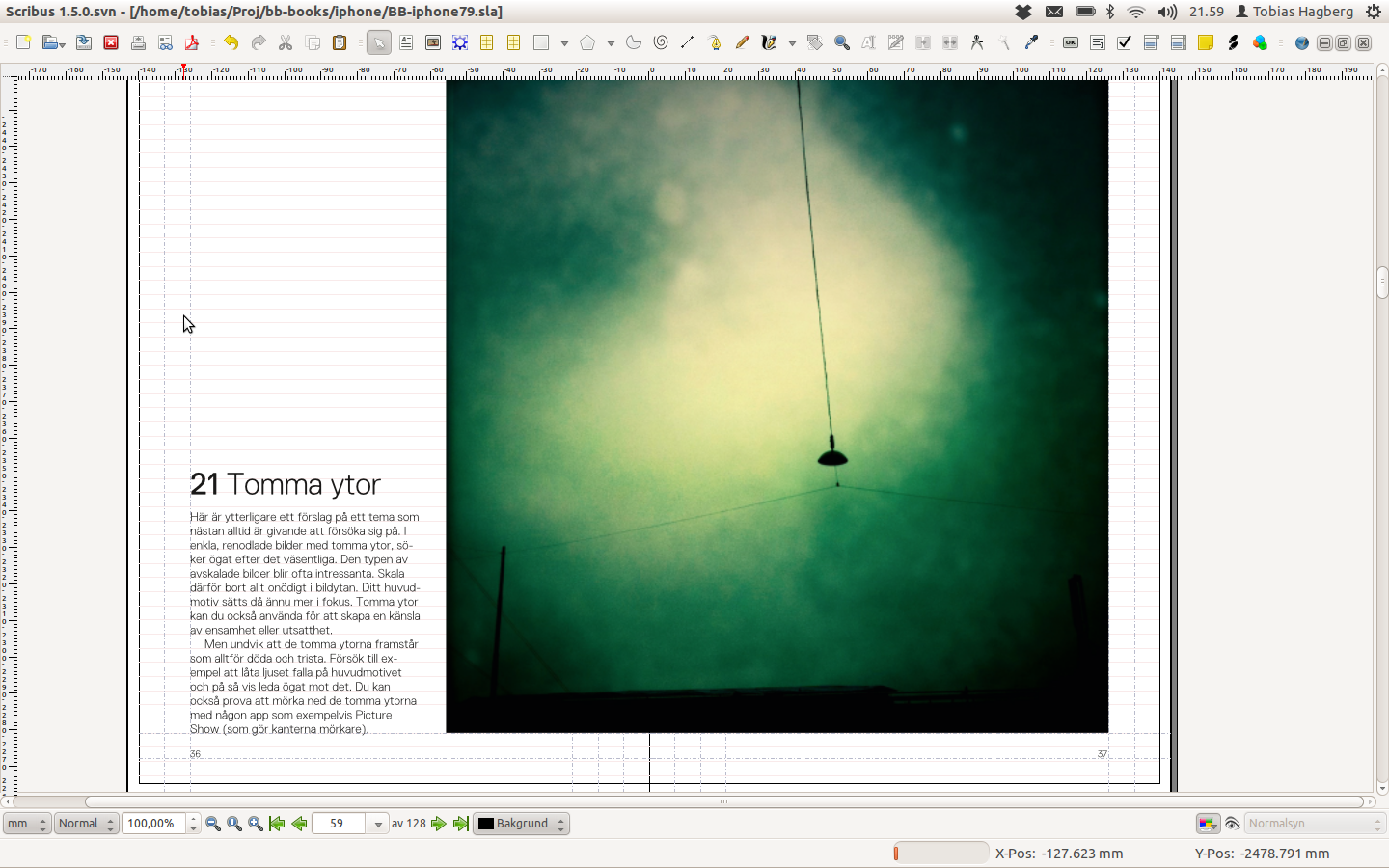Viewport: 1389px width, 868px height.
Task: Select the Spiral drawing tool
Action: 661,42
